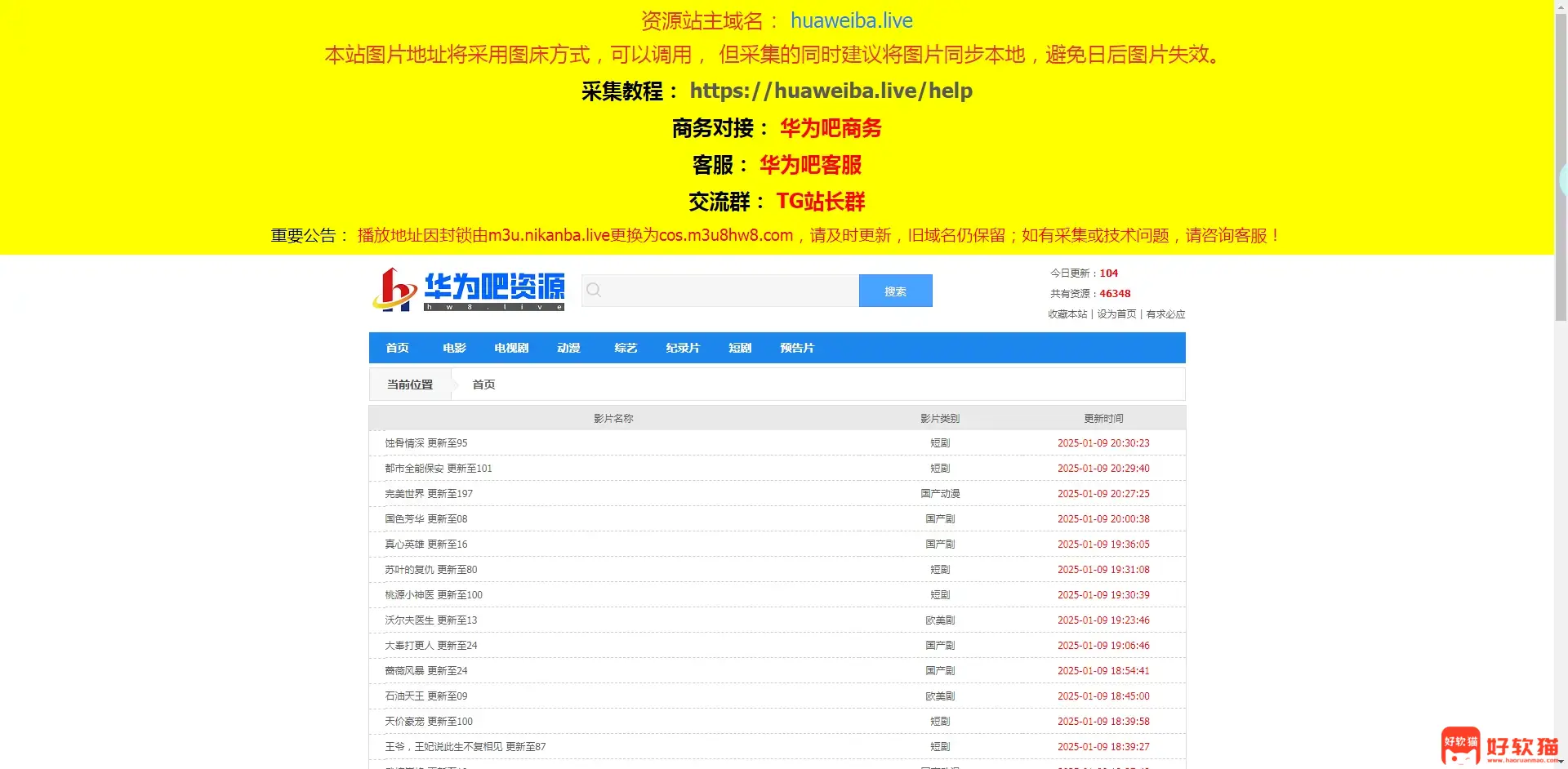This screenshot has height=769, width=1568.
Task: Click 收藏本站 bookmark link
Action: click(1067, 314)
